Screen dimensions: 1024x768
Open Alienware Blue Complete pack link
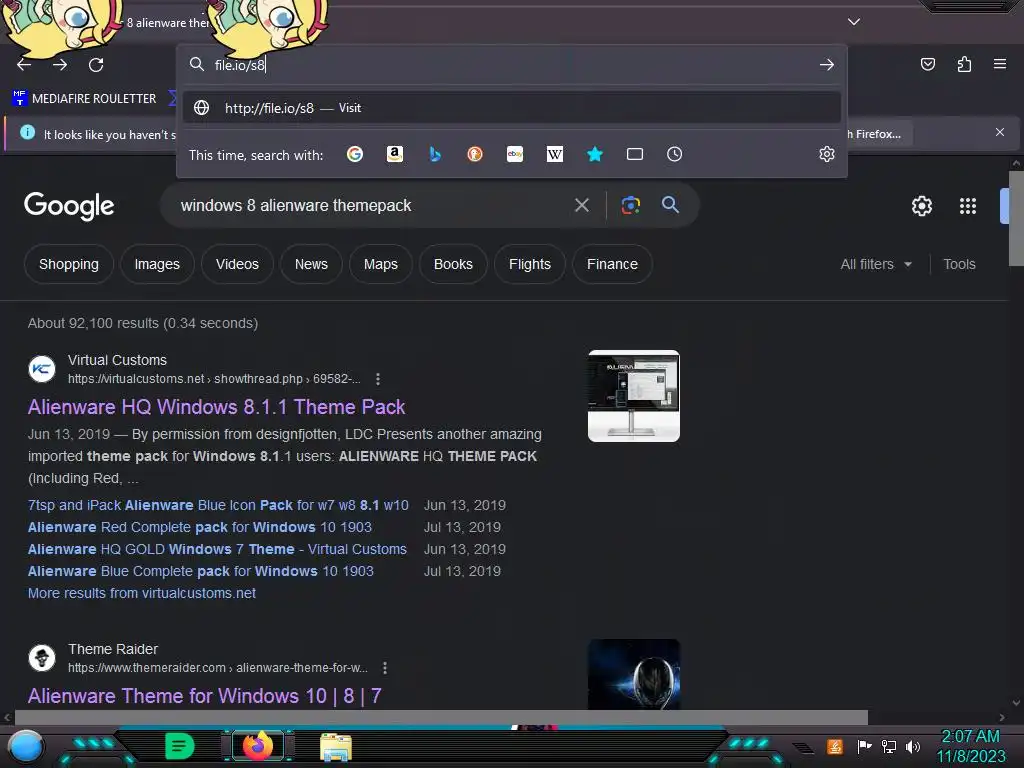pos(200,571)
